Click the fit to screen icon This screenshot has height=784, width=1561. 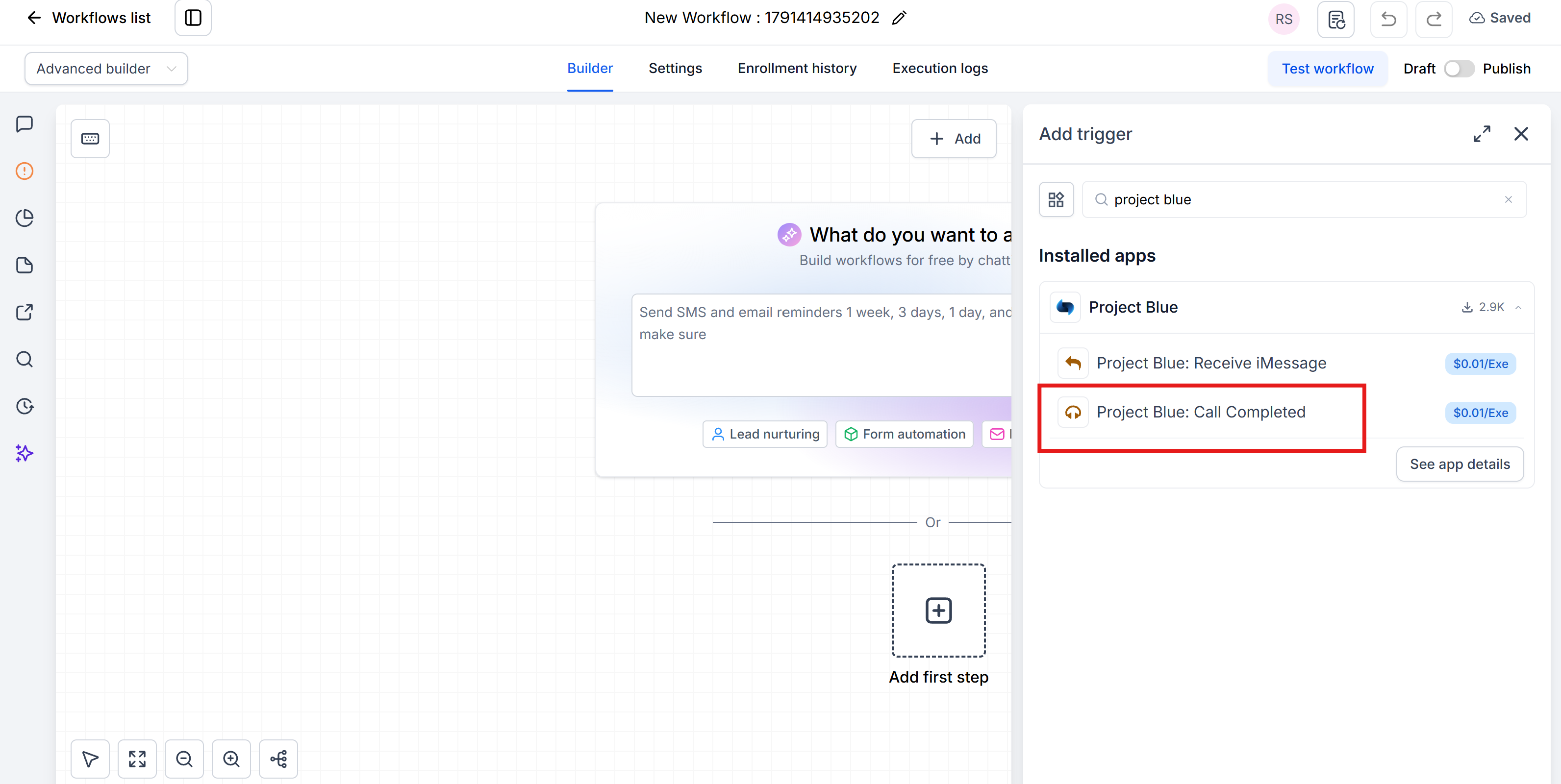tap(137, 759)
